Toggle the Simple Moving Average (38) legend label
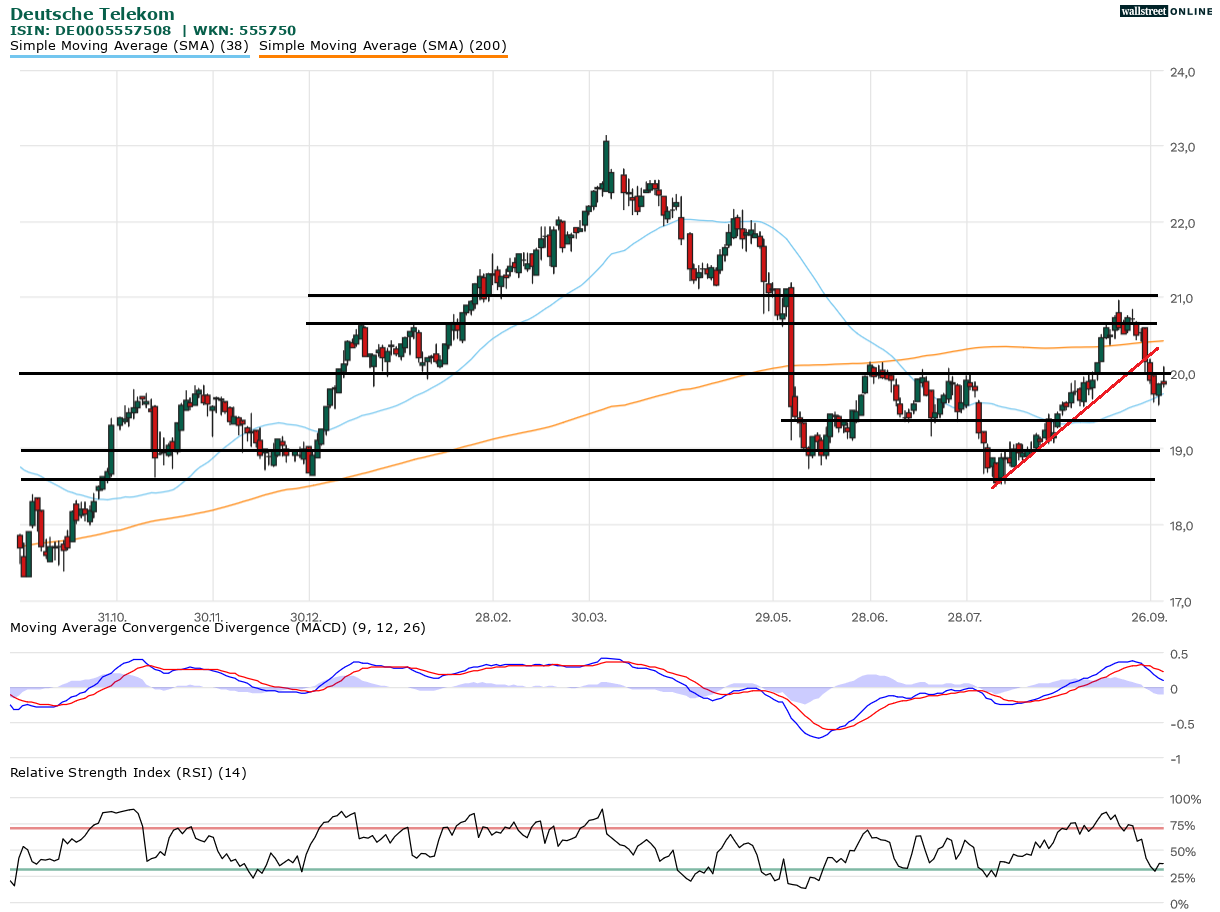Screen dimensions: 1220x912 pyautogui.click(x=129, y=46)
